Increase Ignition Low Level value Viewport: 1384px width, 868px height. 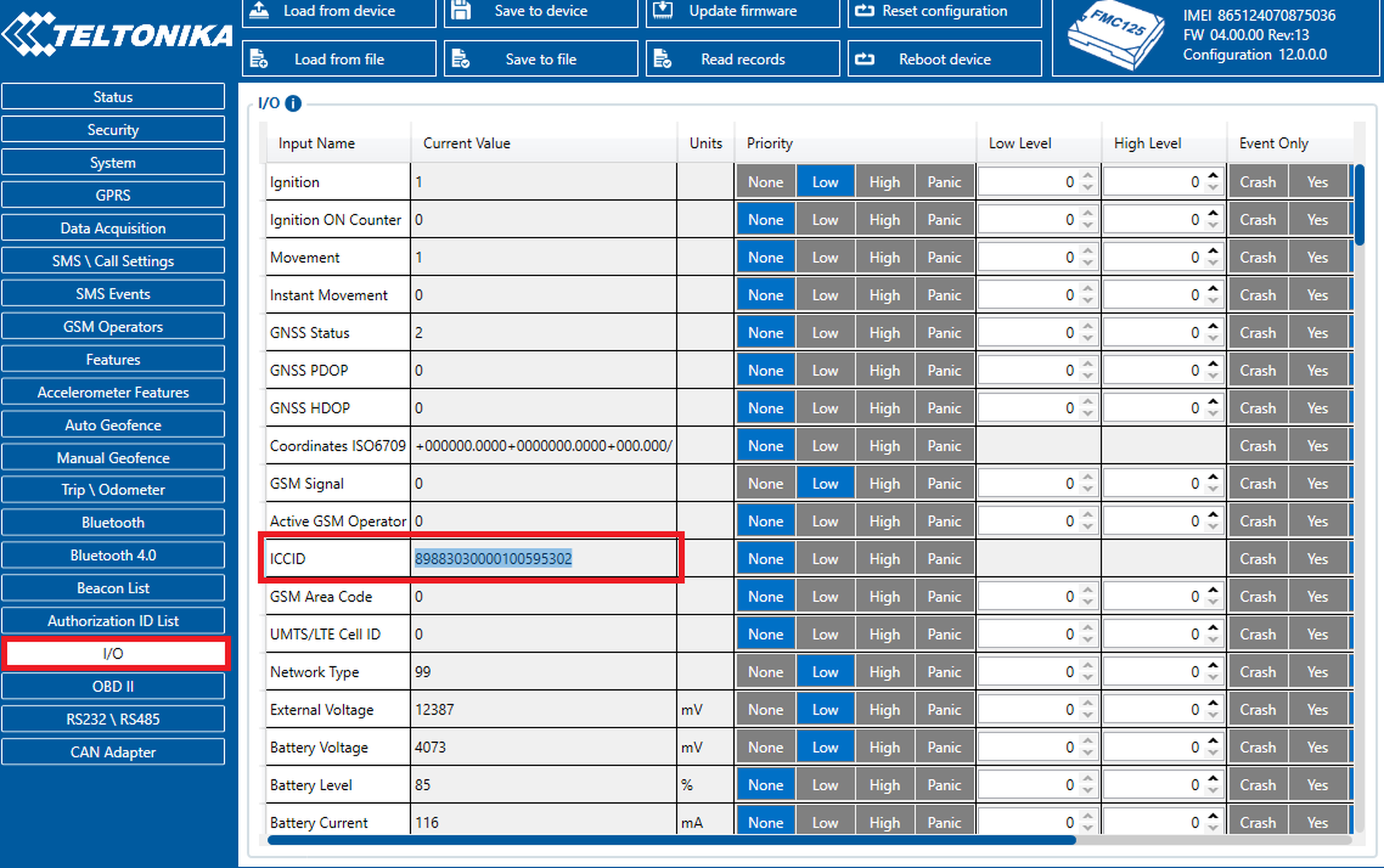[x=1088, y=176]
